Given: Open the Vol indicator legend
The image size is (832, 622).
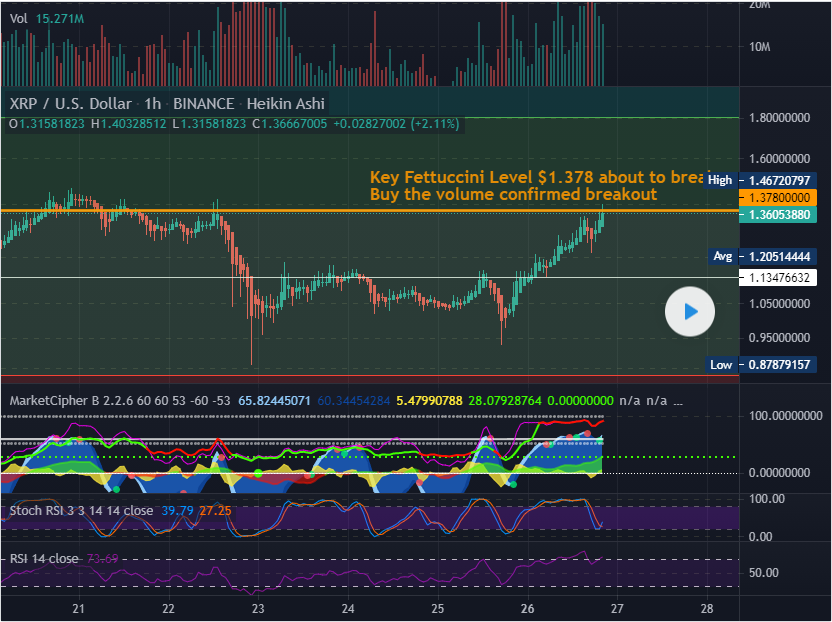Looking at the screenshot, I should [18, 18].
